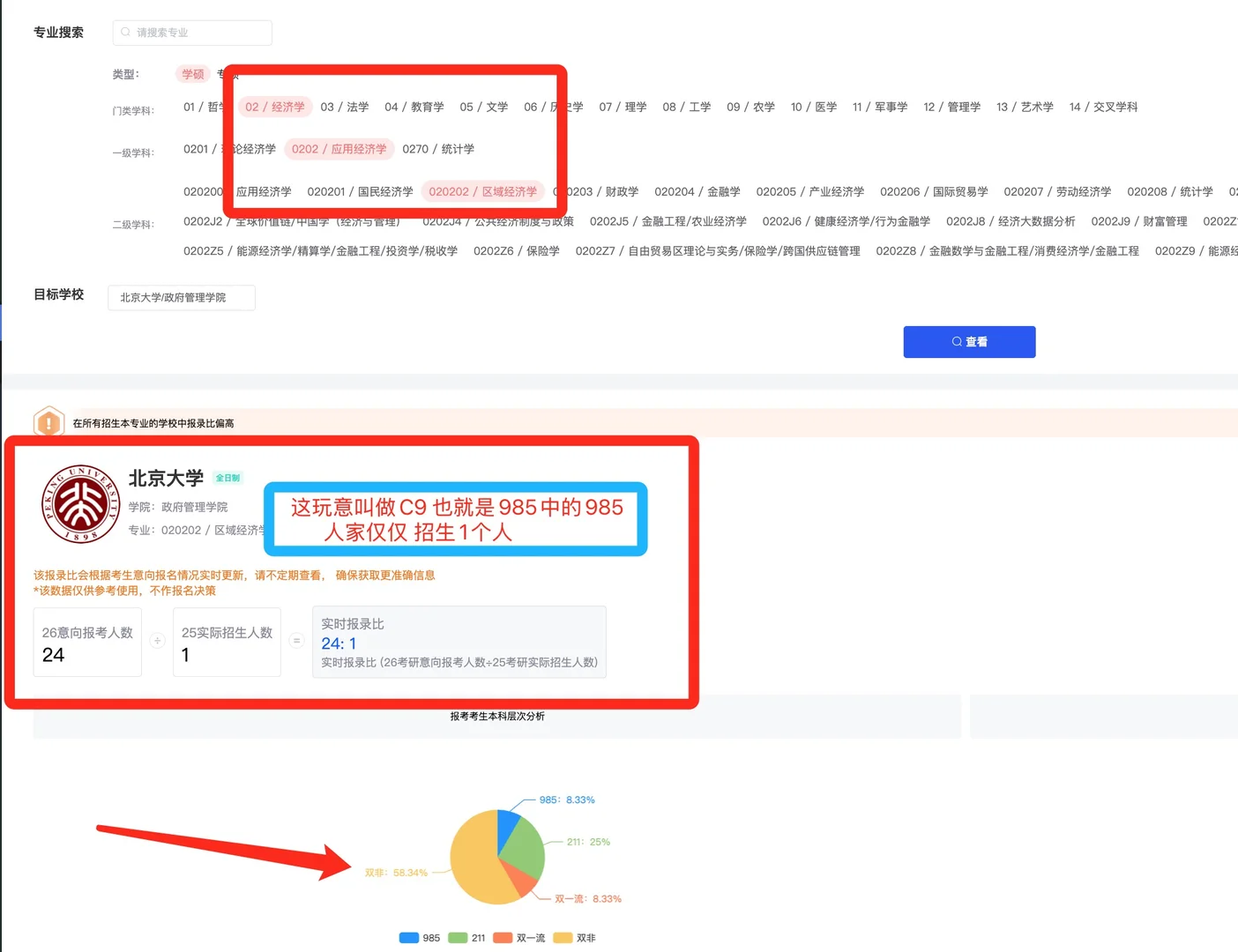Pick category 13 / 艺术学
The height and width of the screenshot is (952, 1238).
click(x=1025, y=107)
